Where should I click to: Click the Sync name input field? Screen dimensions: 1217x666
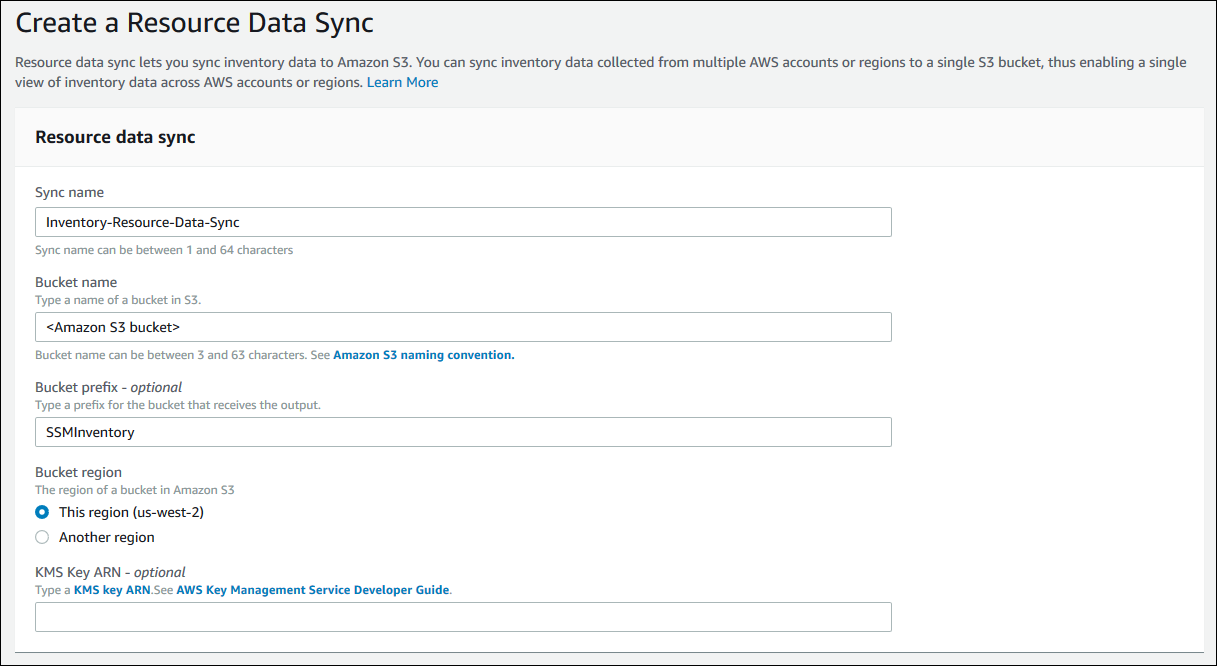point(463,222)
